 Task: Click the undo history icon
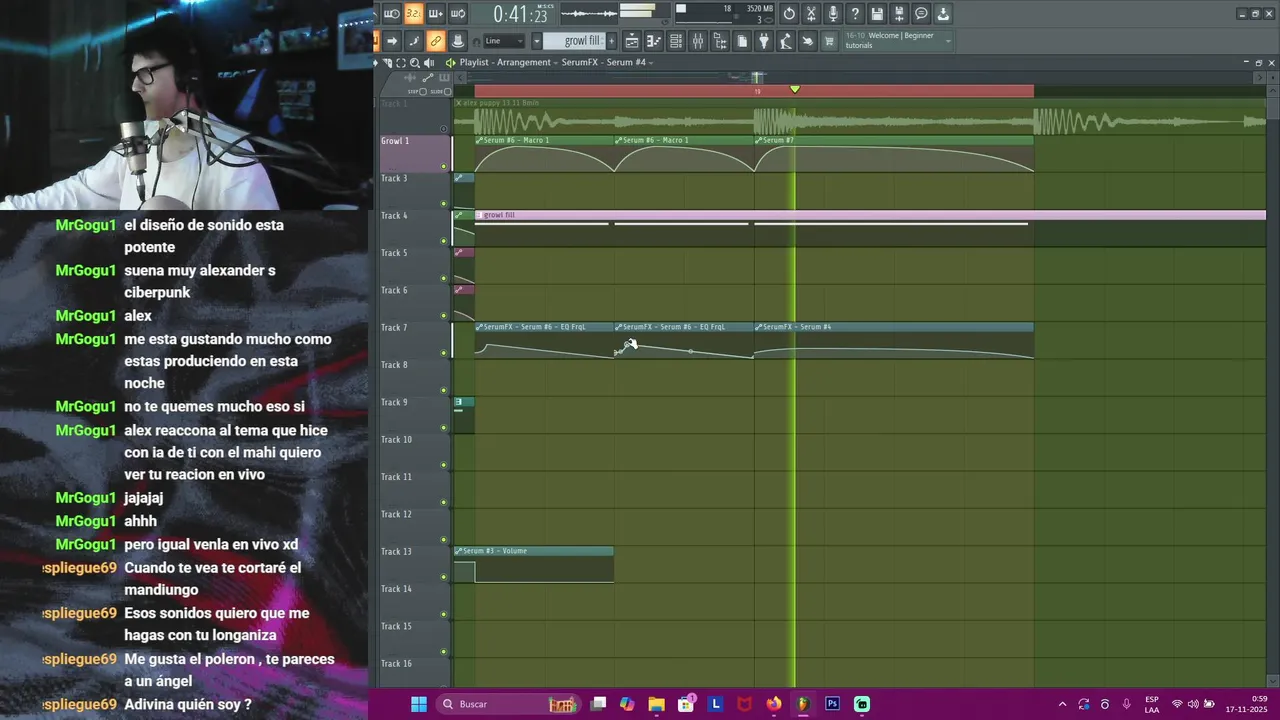pos(789,14)
